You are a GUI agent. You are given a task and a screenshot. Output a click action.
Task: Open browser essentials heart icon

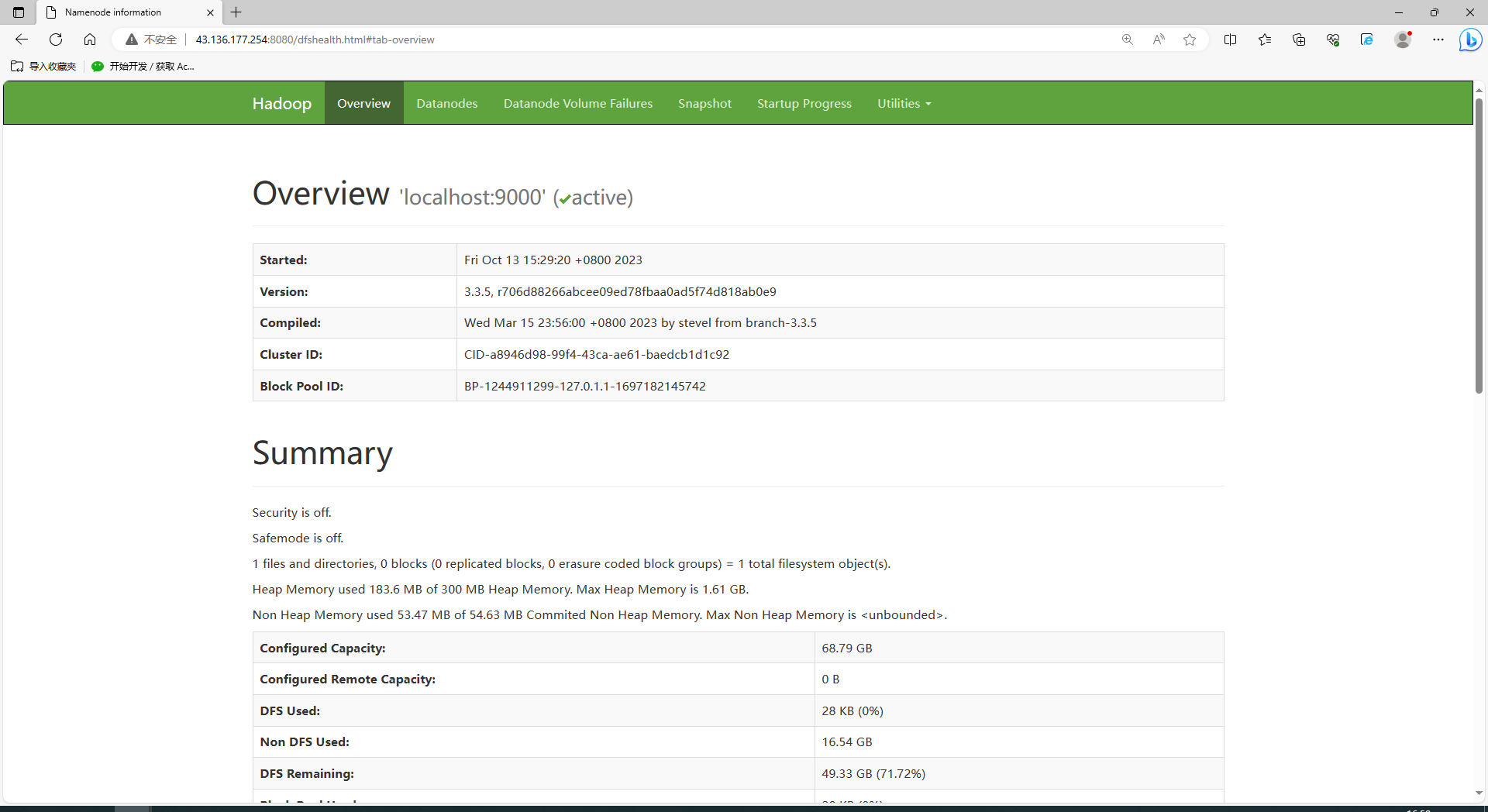pyautogui.click(x=1333, y=40)
